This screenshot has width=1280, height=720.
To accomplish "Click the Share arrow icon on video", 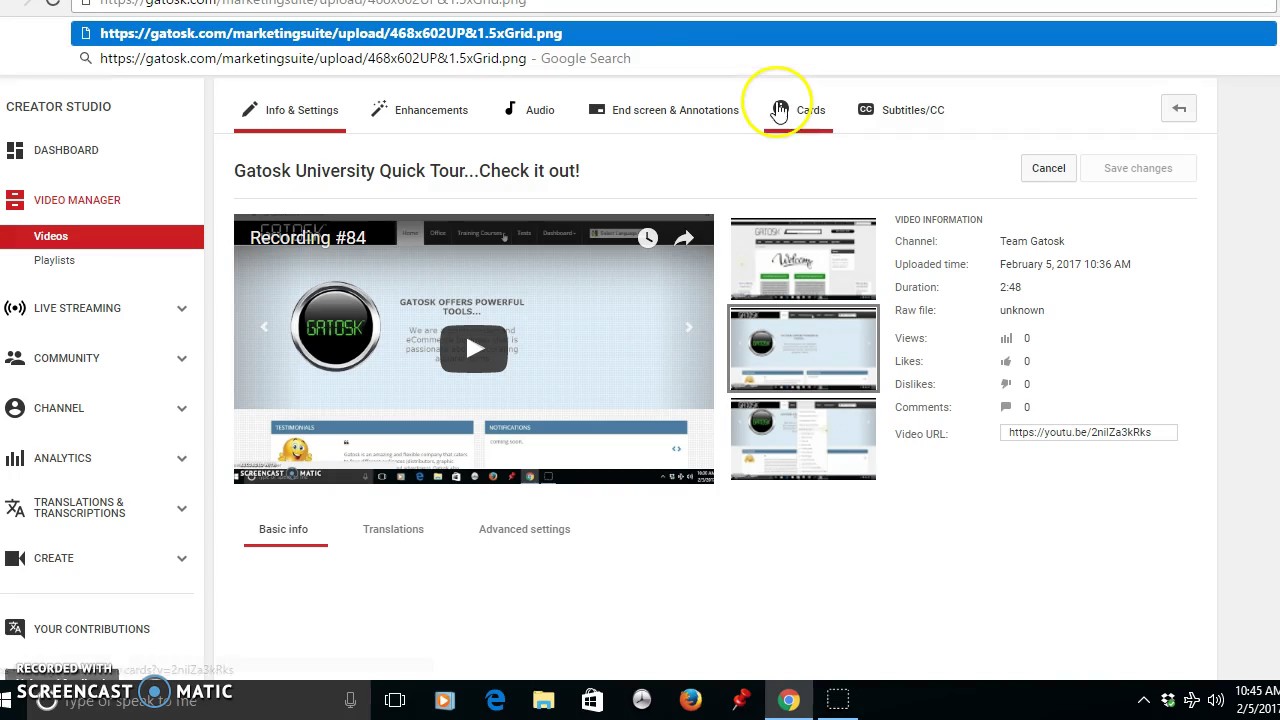I will coord(684,238).
